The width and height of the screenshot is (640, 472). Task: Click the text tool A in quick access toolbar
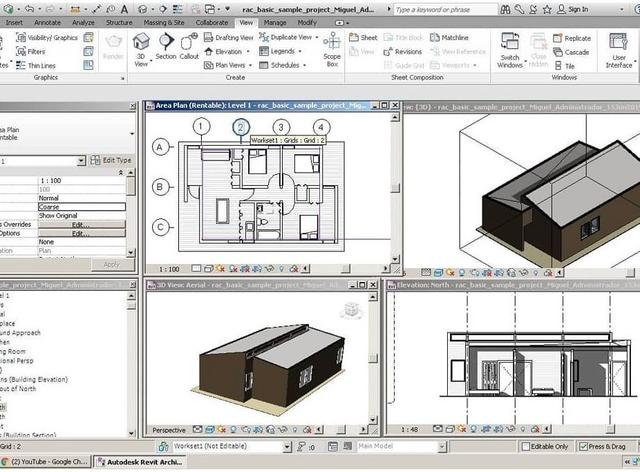point(124,9)
